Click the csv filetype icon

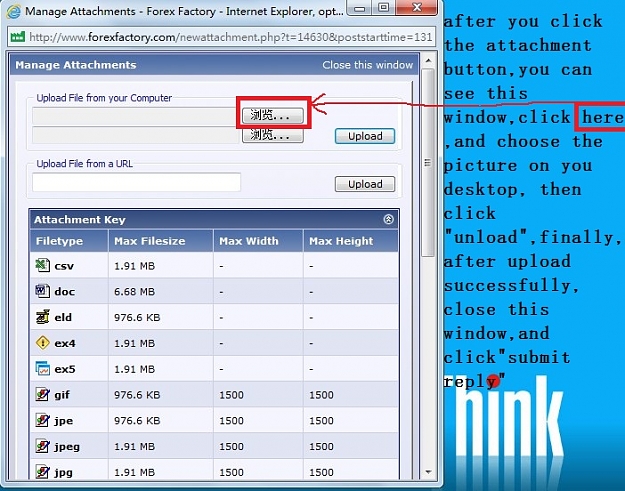click(42, 265)
